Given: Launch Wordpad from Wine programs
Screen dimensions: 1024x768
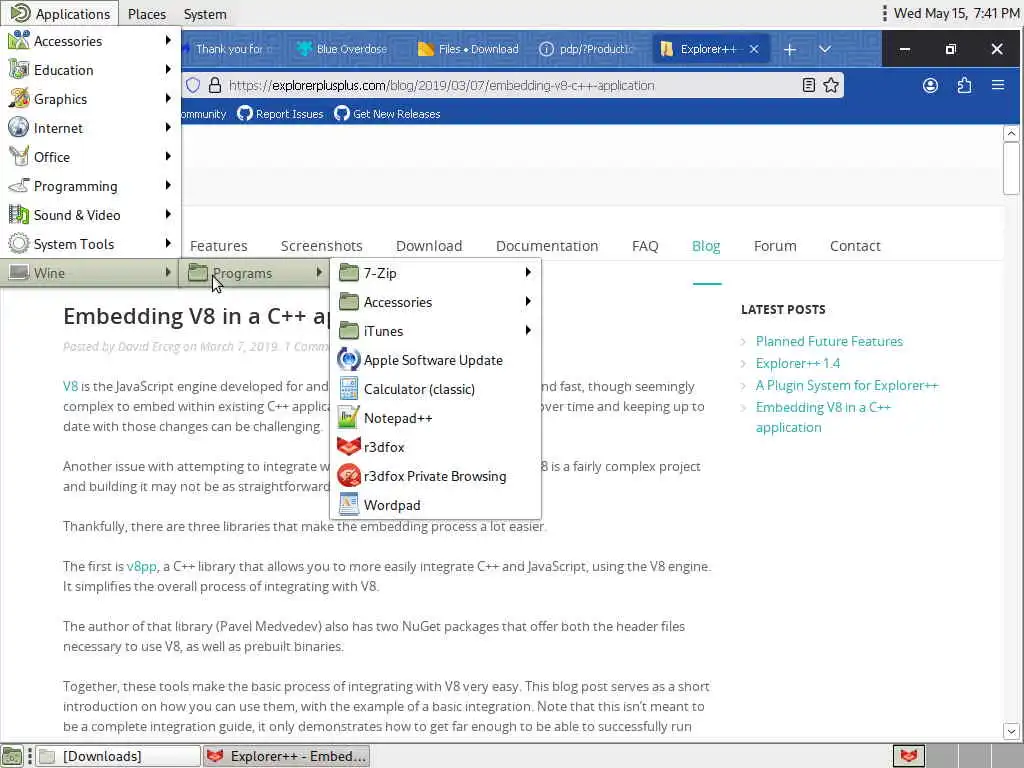Looking at the screenshot, I should [436, 505].
